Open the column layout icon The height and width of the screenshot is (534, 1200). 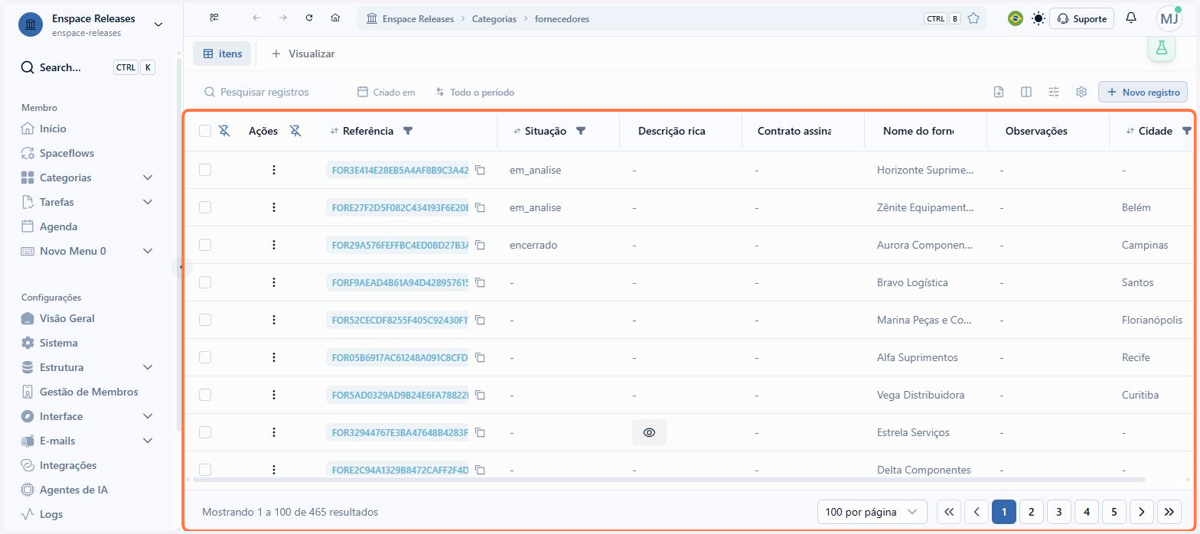click(1026, 92)
